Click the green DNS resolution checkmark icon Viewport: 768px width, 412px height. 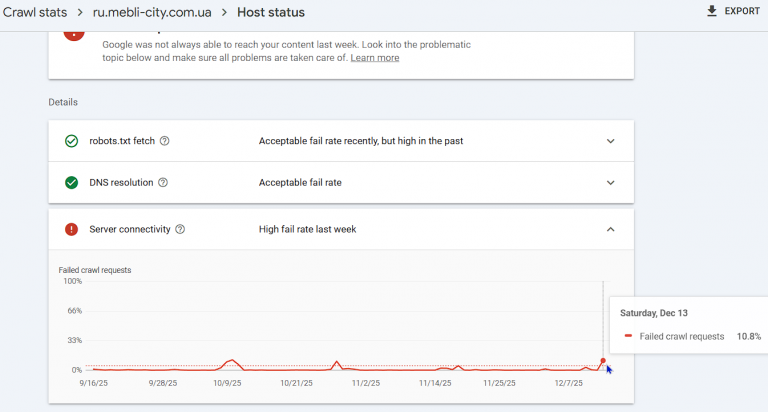pyautogui.click(x=71, y=183)
